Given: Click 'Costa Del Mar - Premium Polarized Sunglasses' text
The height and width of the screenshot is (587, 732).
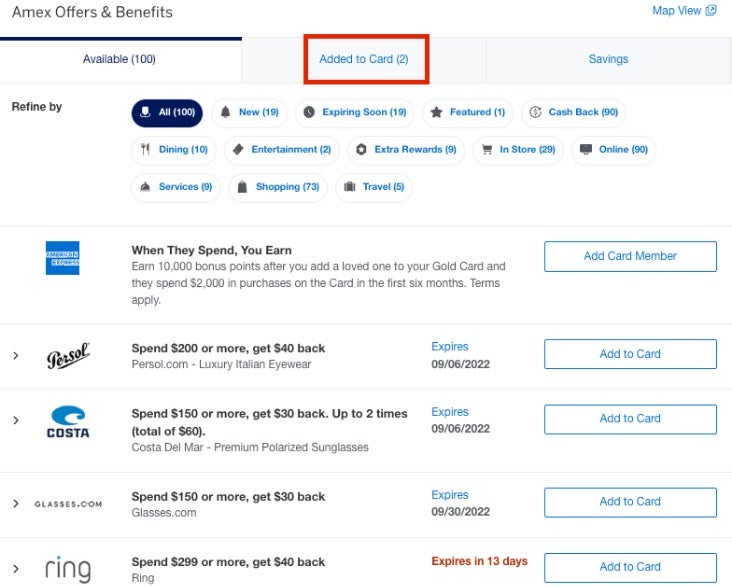Looking at the screenshot, I should 250,447.
